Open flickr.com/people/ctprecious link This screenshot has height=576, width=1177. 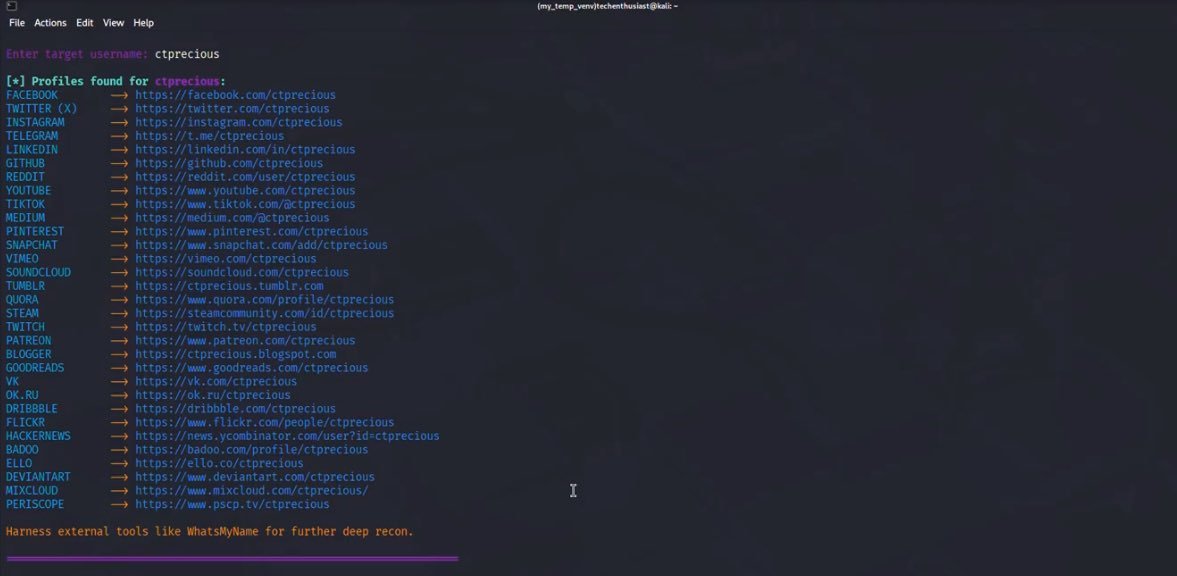pos(264,422)
